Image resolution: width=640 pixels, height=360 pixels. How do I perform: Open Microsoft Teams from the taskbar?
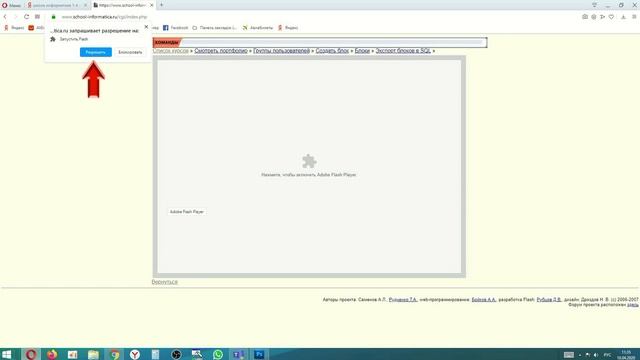click(x=239, y=354)
